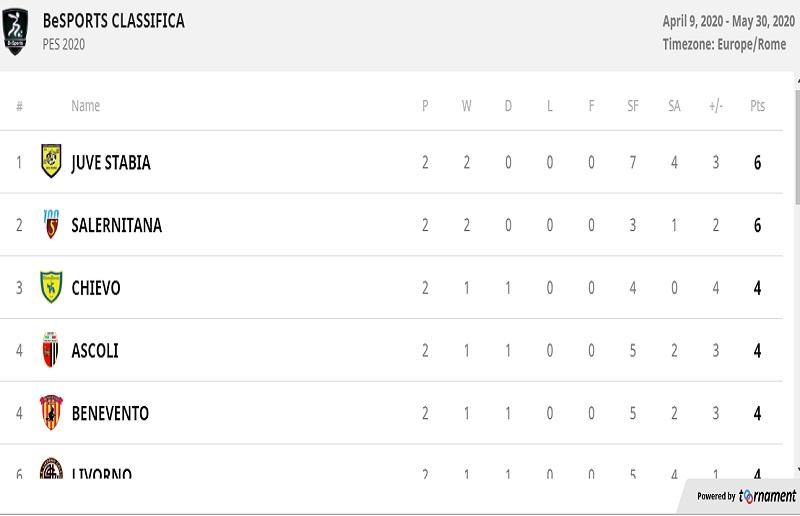Image resolution: width=800 pixels, height=516 pixels.
Task: Click the +/- column header
Action: [x=715, y=106]
